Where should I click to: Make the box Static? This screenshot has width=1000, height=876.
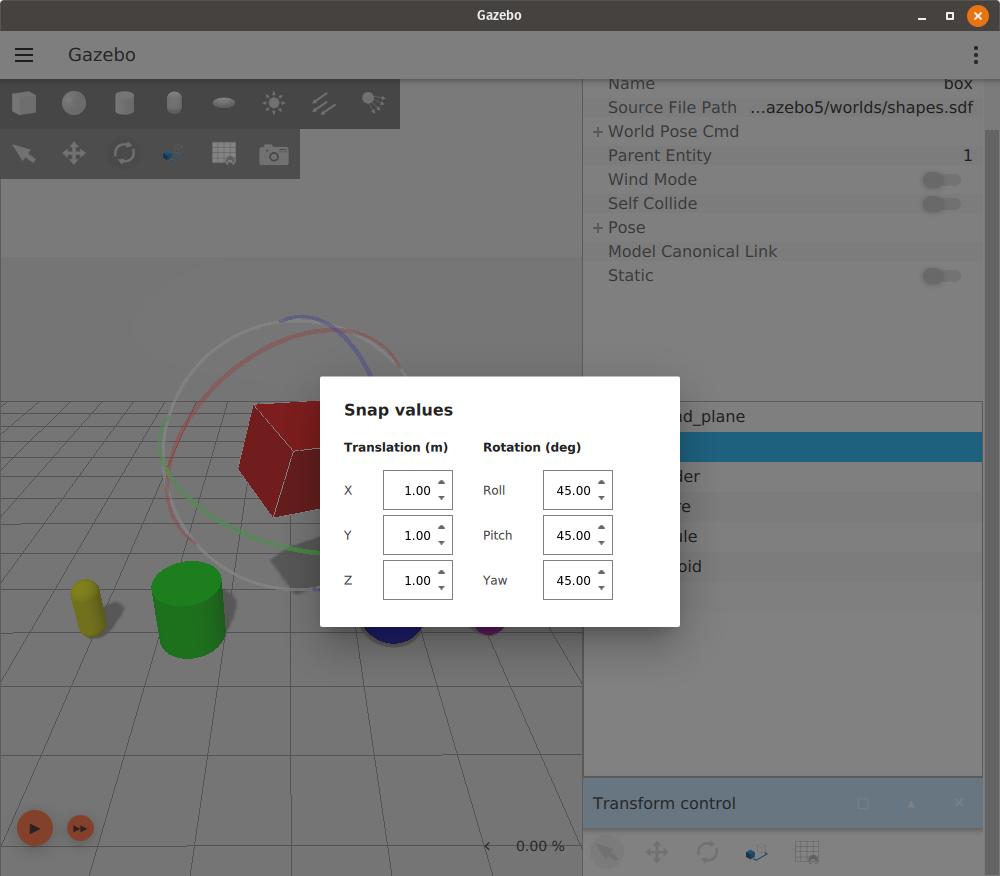point(941,276)
